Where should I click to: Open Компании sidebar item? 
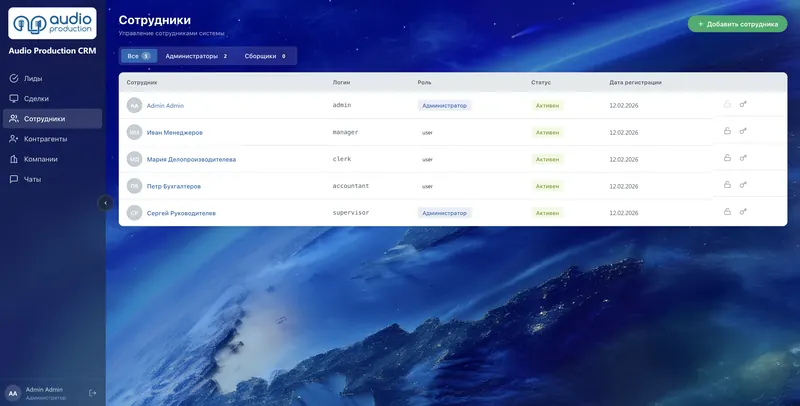click(52, 159)
